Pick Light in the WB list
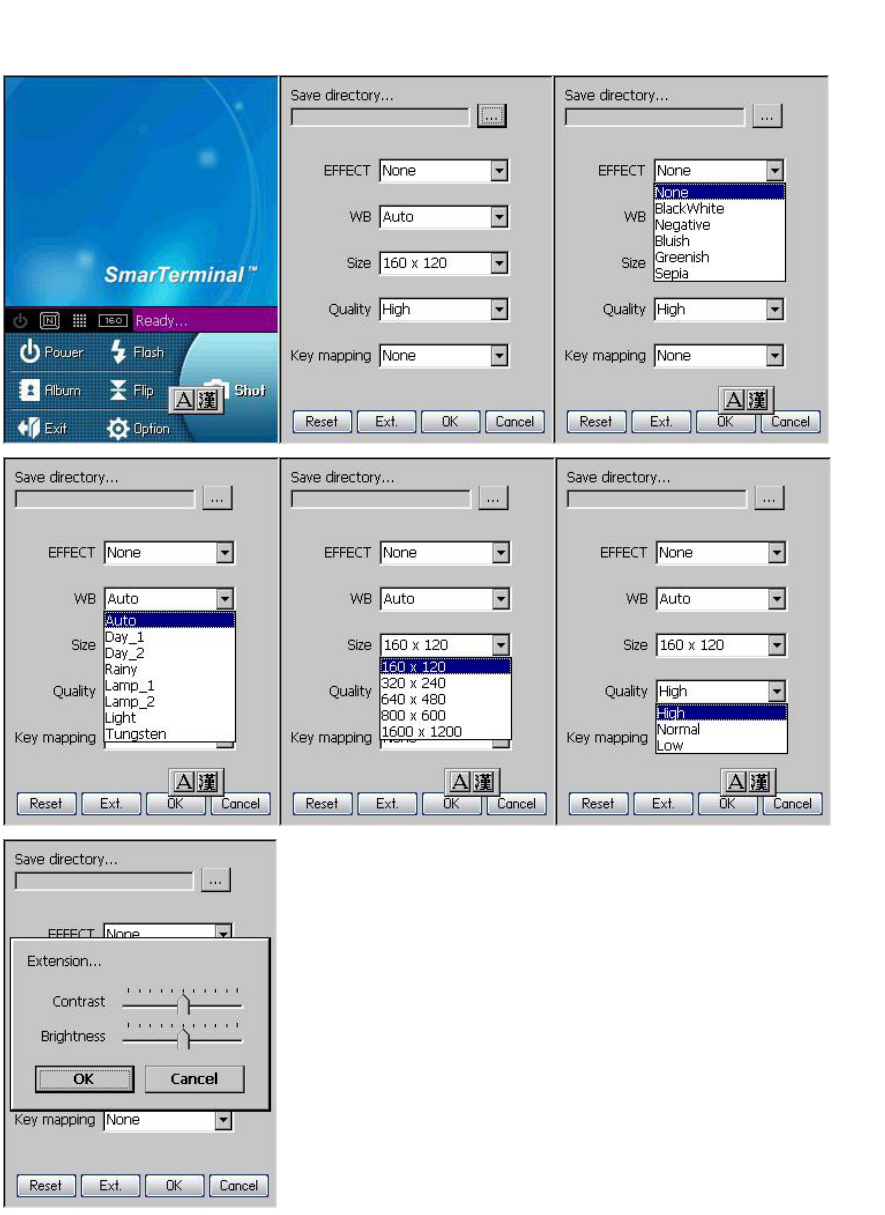This screenshot has width=885, height=1215. (x=169, y=717)
